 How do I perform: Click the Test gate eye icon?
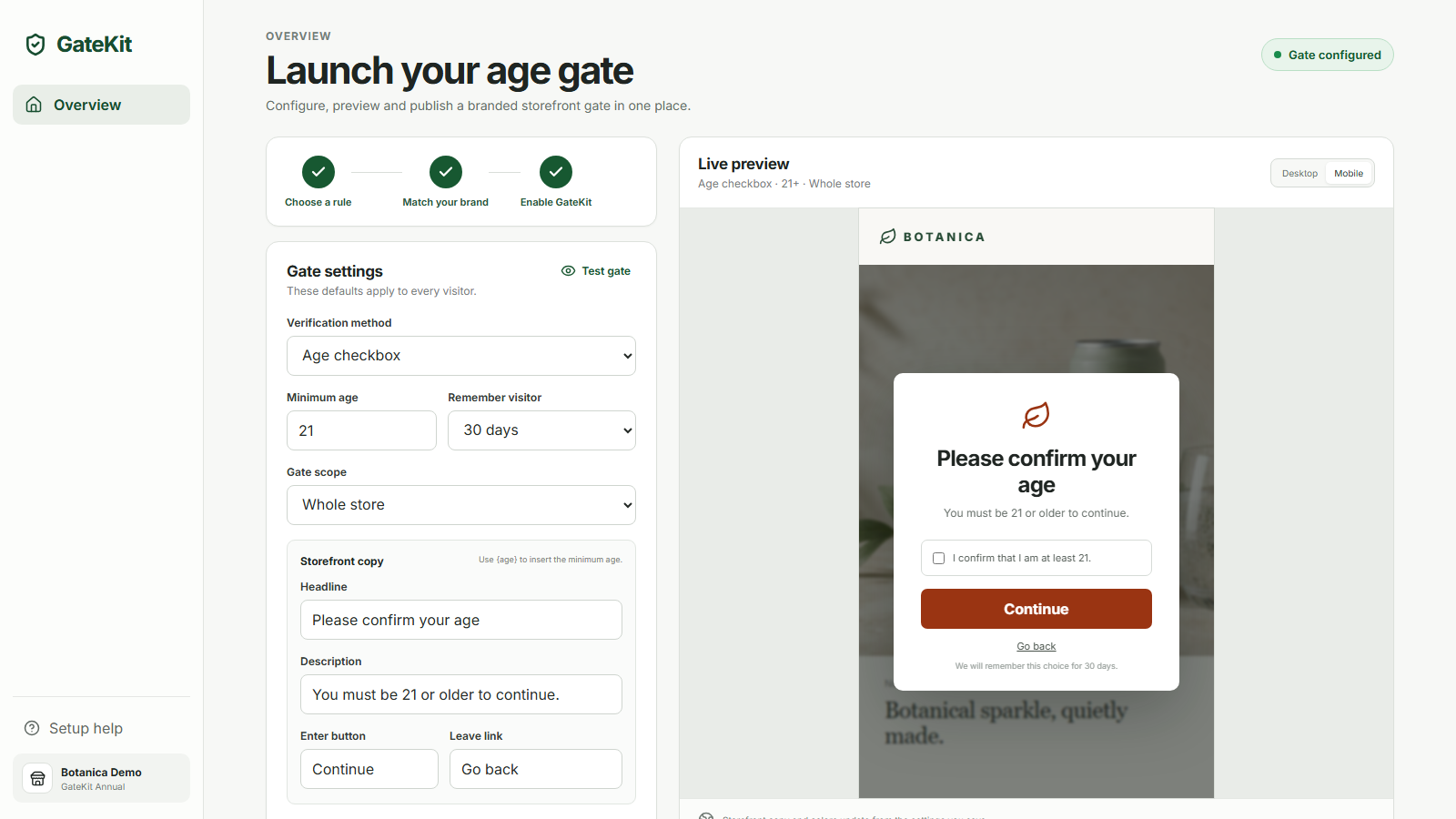pyautogui.click(x=568, y=271)
